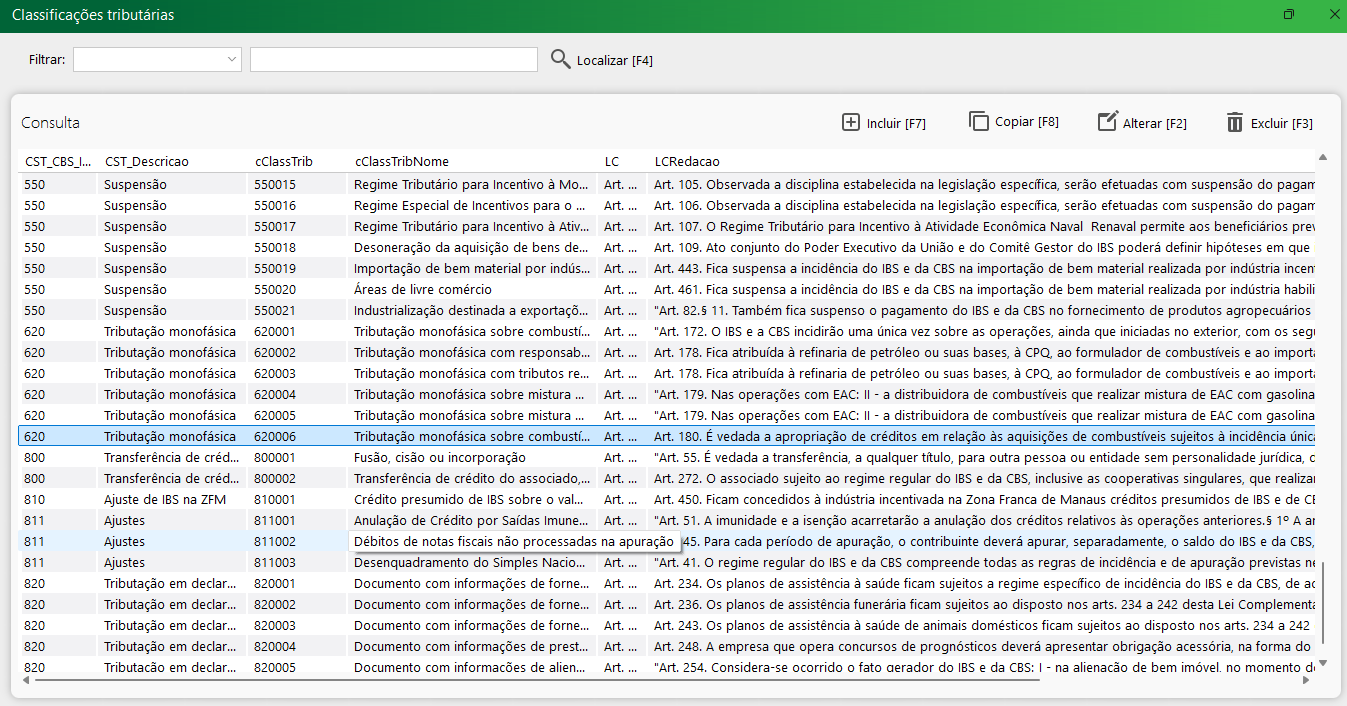Click the Copiar duplicate icon
Image resolution: width=1347 pixels, height=706 pixels.
point(978,121)
